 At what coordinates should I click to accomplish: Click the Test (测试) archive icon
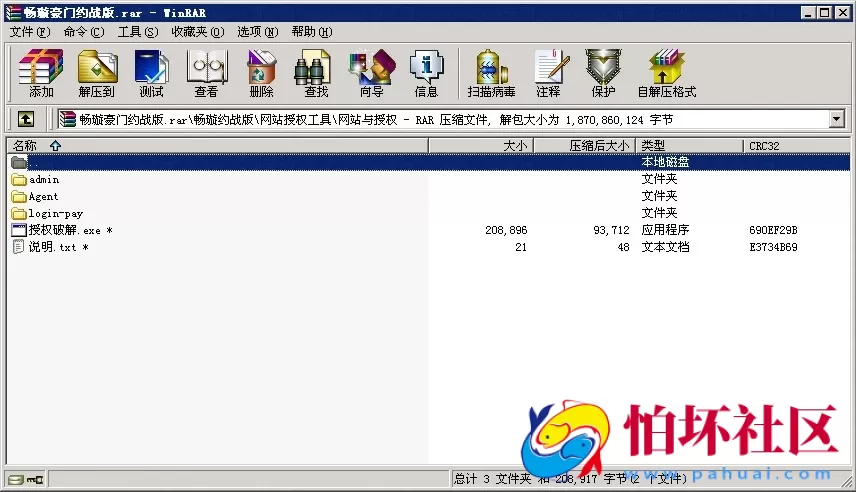click(x=151, y=73)
